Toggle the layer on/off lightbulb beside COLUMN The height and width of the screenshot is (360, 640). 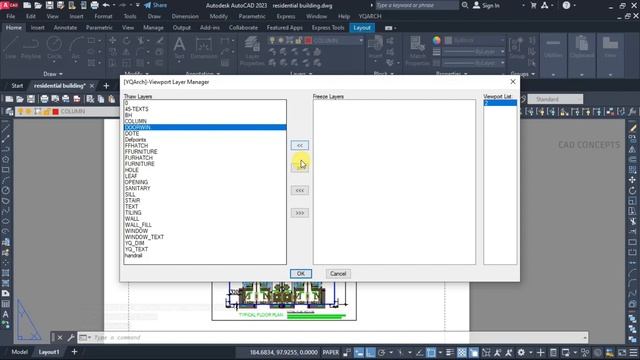(x=20, y=111)
